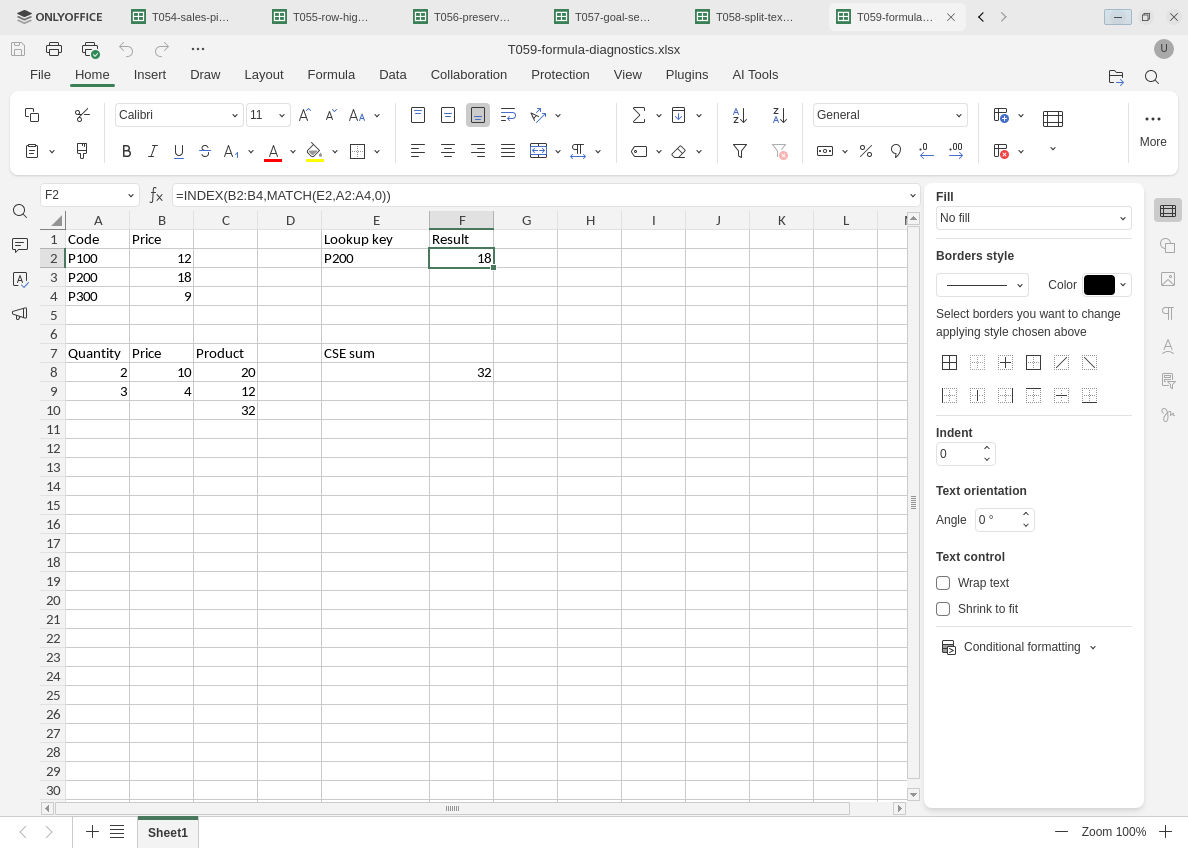Click Sort ascending icon

740,115
